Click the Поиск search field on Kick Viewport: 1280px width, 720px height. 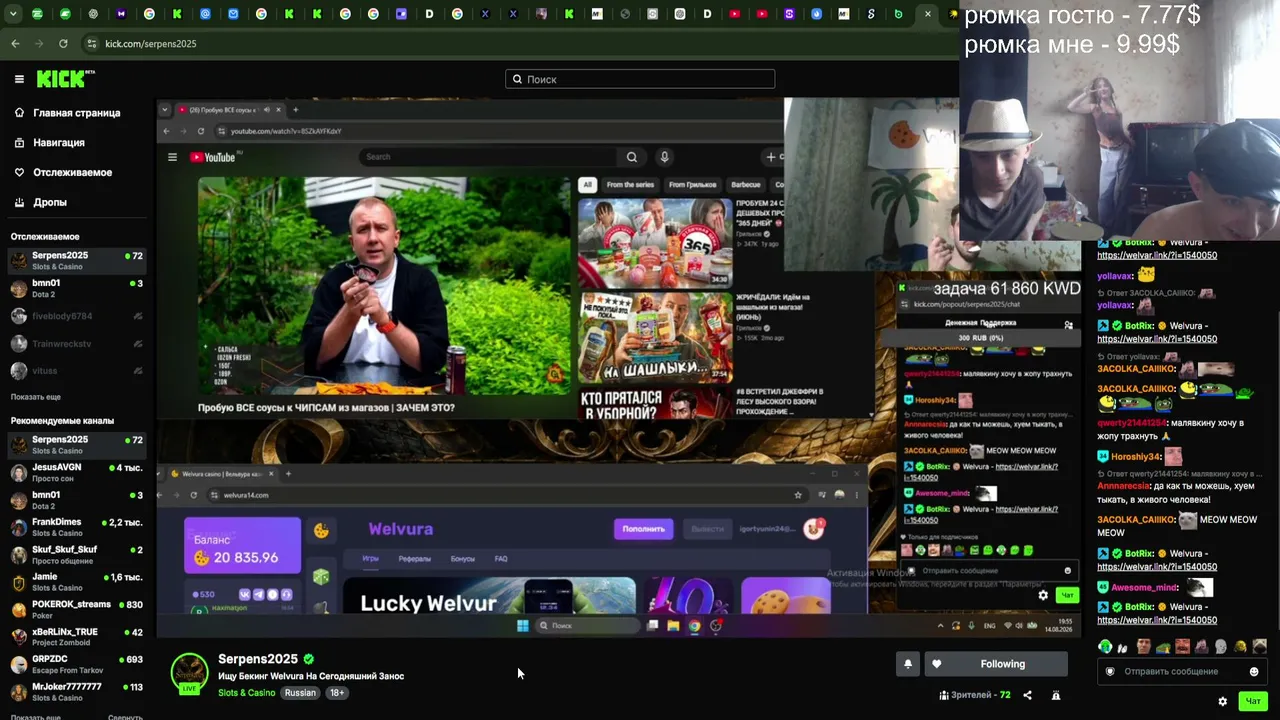point(640,79)
